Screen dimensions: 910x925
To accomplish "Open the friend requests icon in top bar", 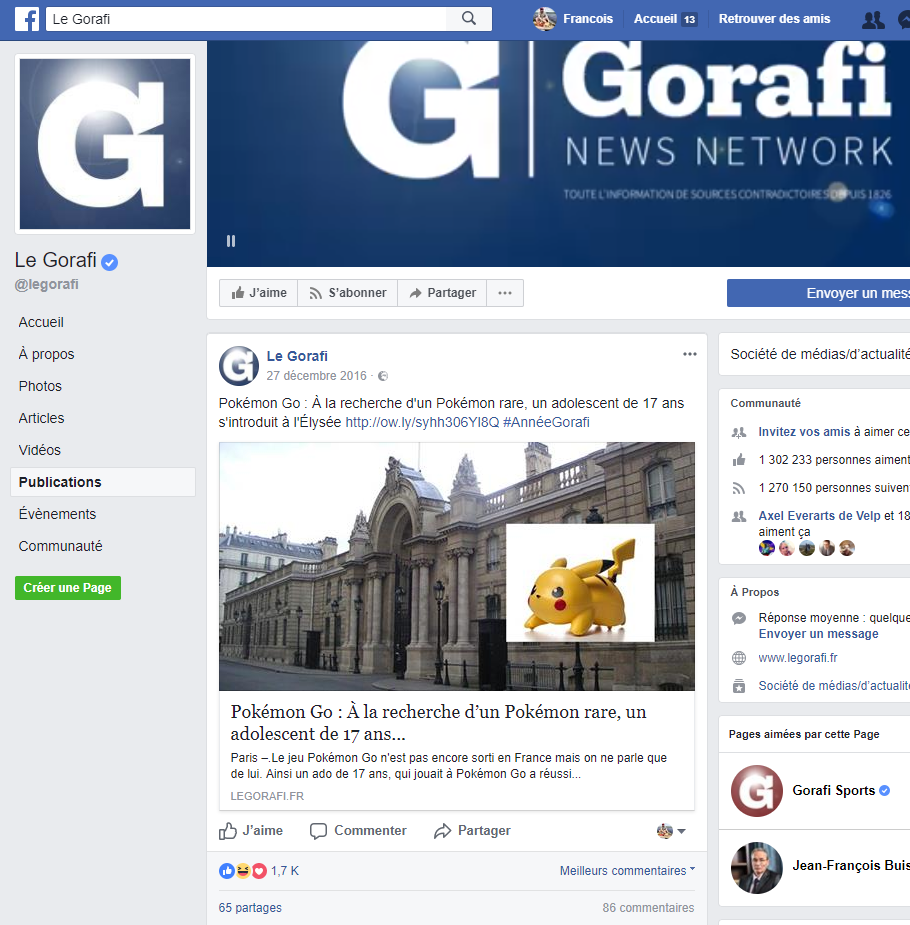I will (x=873, y=18).
